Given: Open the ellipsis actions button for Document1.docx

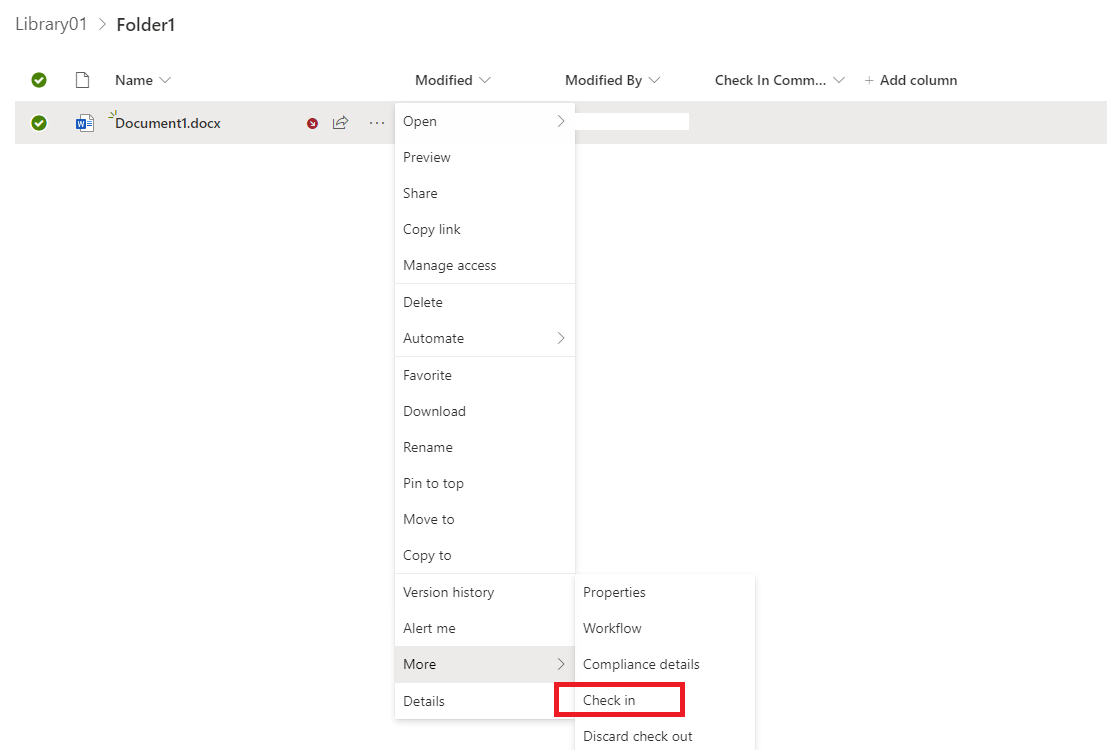Looking at the screenshot, I should (377, 123).
